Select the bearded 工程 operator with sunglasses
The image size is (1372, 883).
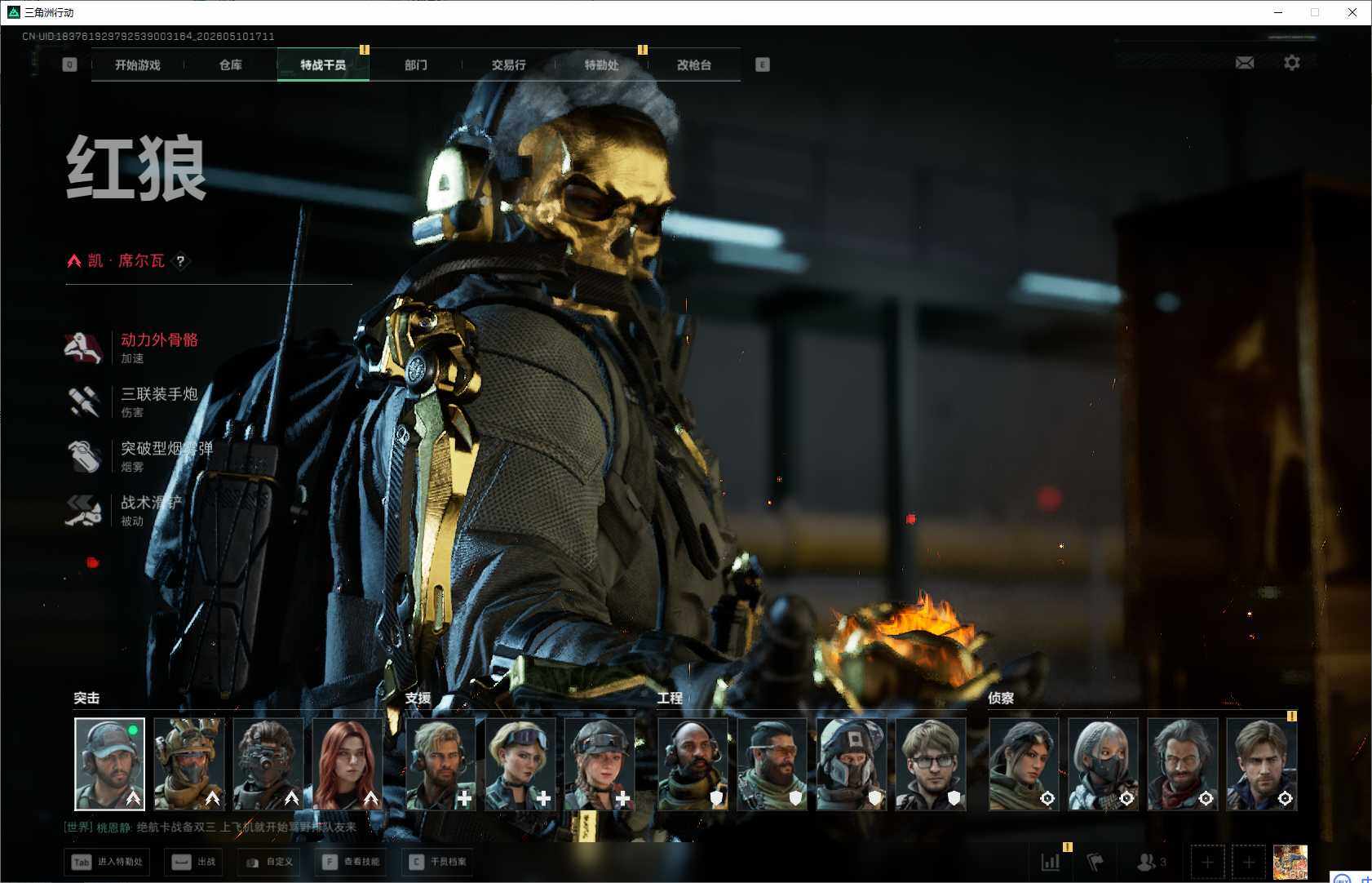pos(772,765)
